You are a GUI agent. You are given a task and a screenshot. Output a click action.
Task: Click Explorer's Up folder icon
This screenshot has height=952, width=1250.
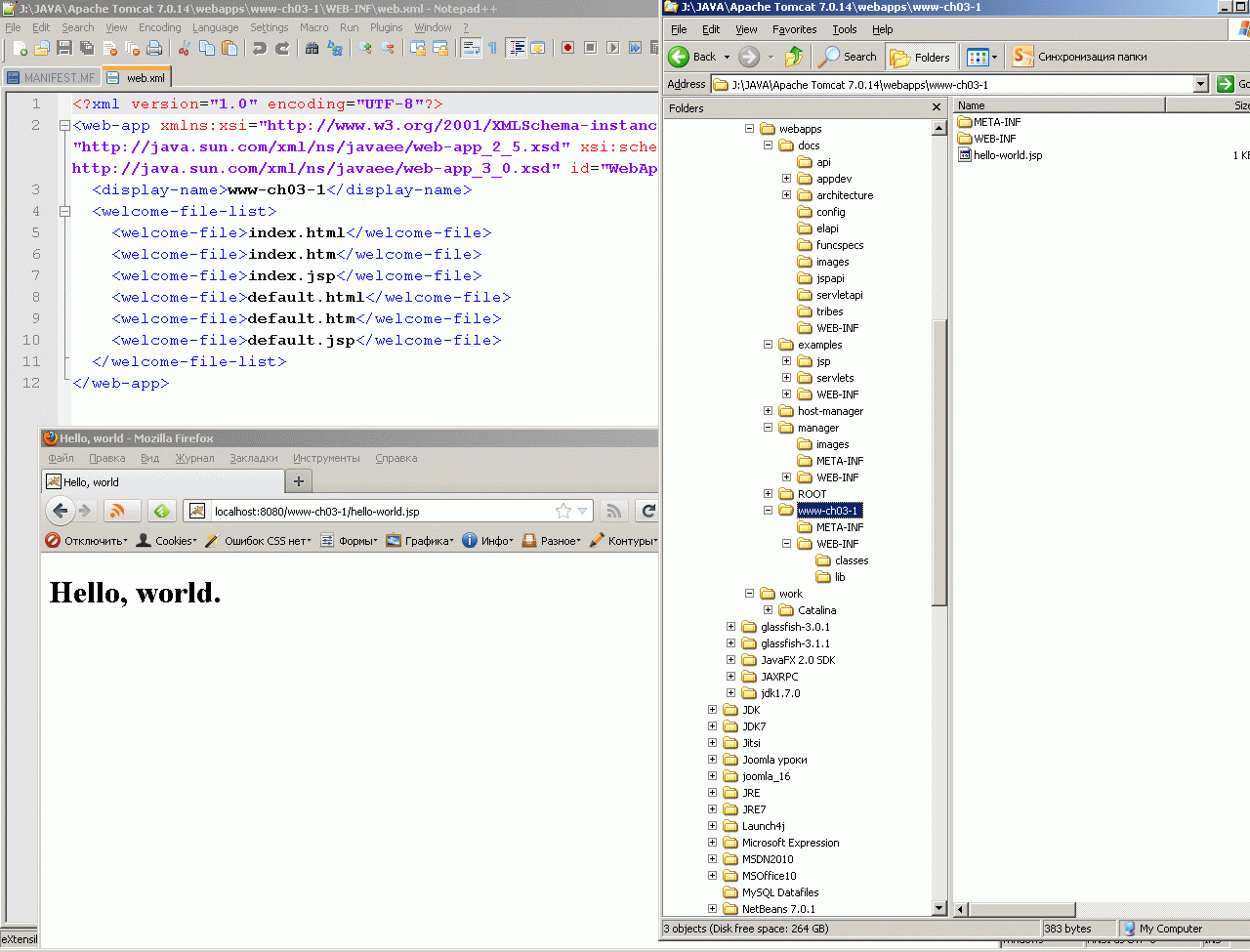coord(794,57)
